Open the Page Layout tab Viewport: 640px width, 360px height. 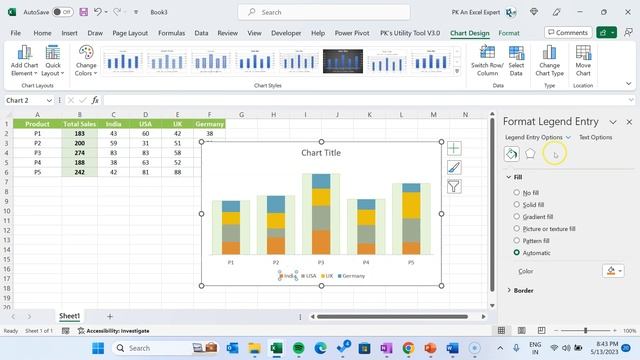click(x=130, y=33)
